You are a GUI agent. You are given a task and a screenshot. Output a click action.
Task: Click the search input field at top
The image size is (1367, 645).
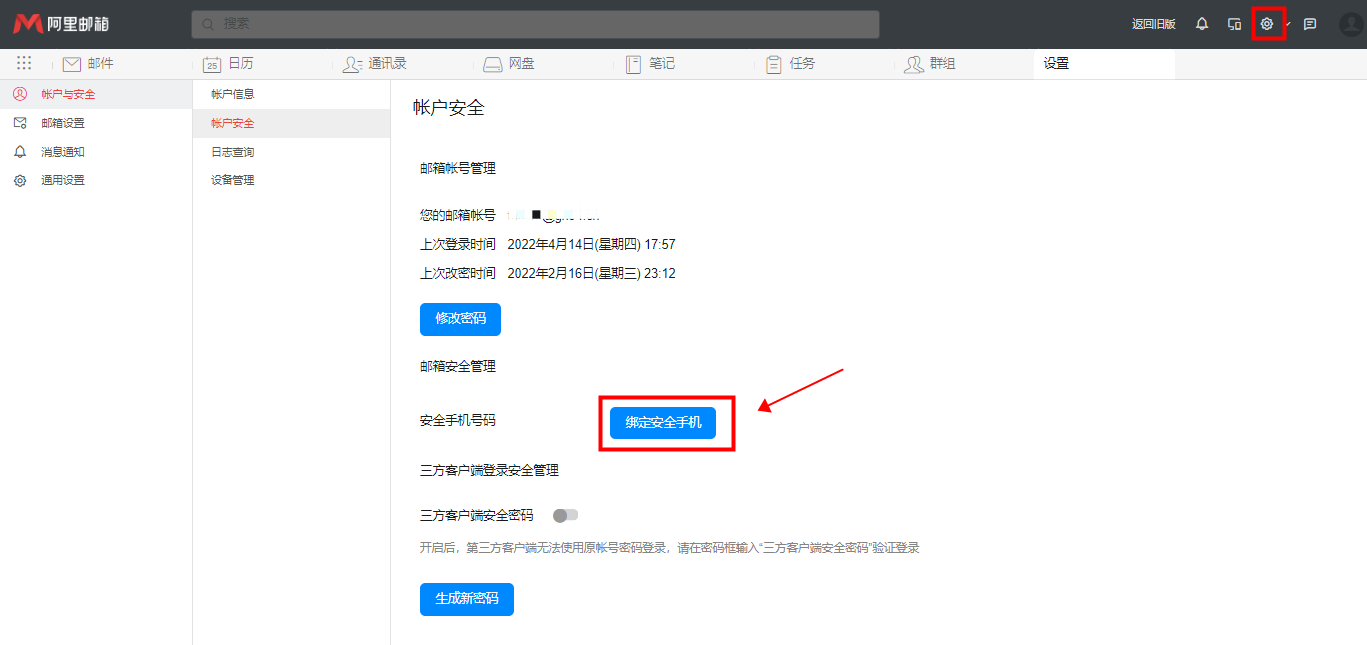[x=535, y=24]
